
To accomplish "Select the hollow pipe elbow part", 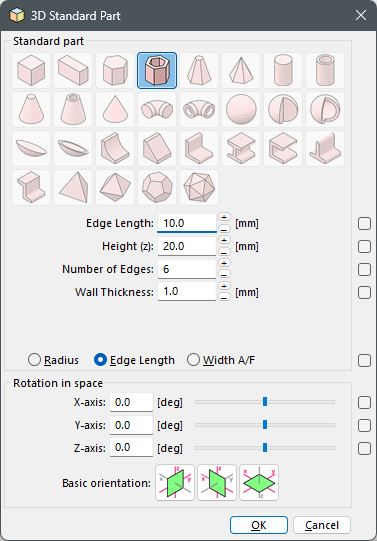I will 199,109.
